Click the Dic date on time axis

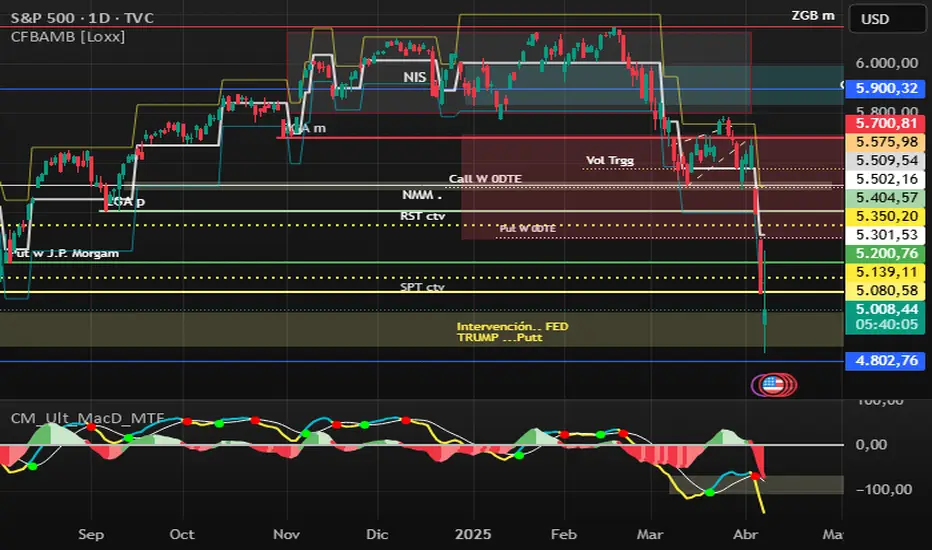[377, 535]
